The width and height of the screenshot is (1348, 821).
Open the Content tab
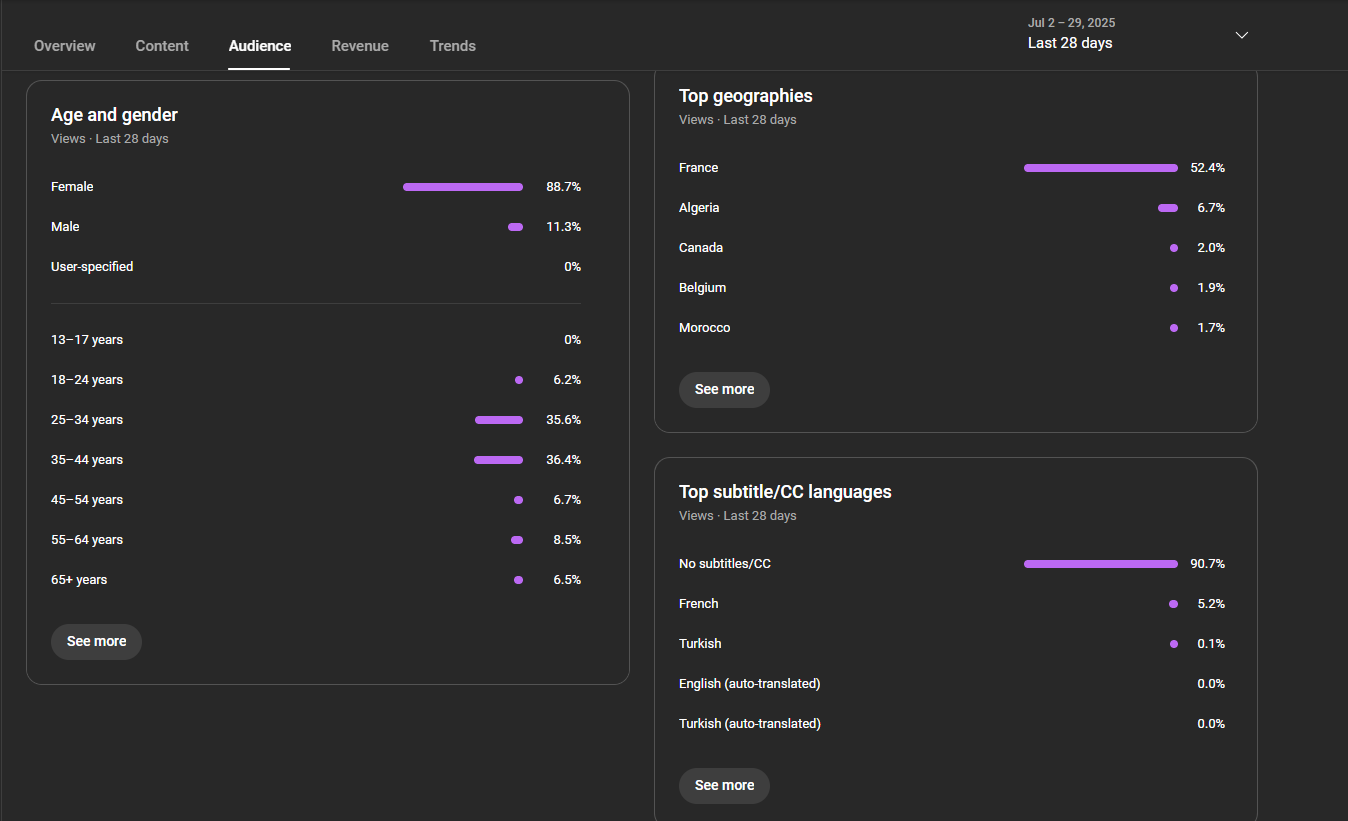(162, 46)
